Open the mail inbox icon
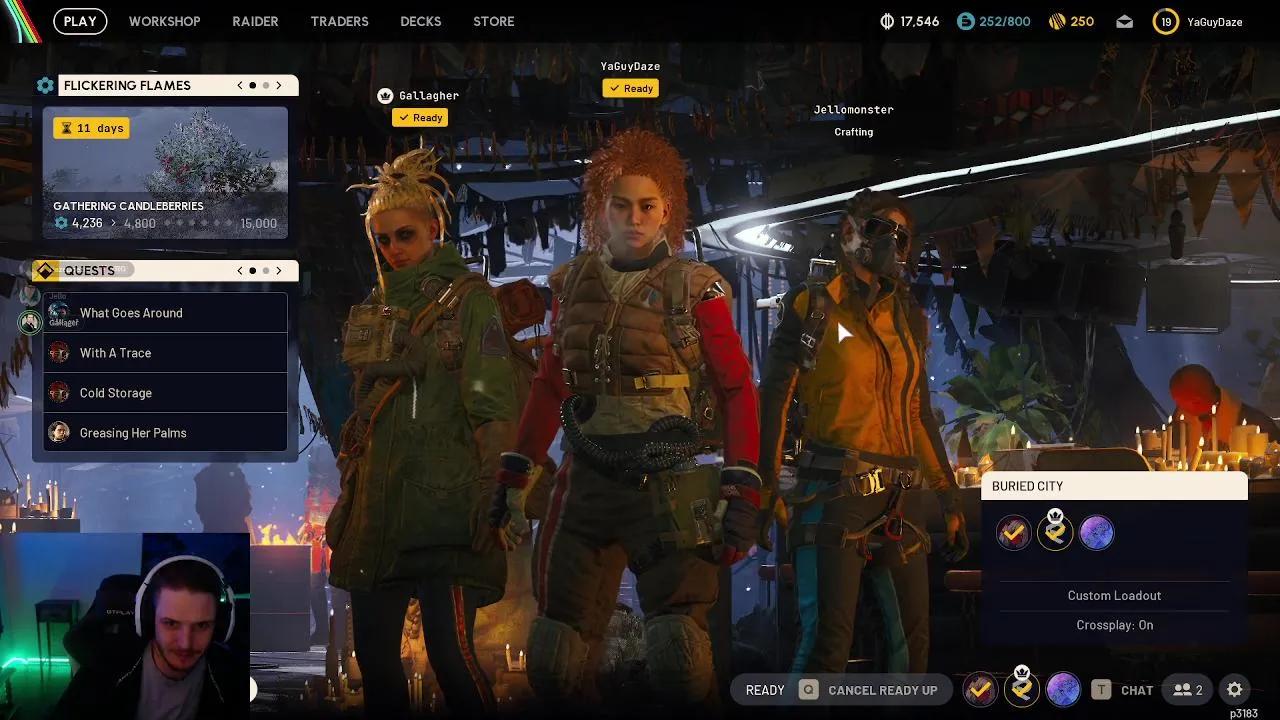Image resolution: width=1280 pixels, height=720 pixels. tap(1125, 21)
